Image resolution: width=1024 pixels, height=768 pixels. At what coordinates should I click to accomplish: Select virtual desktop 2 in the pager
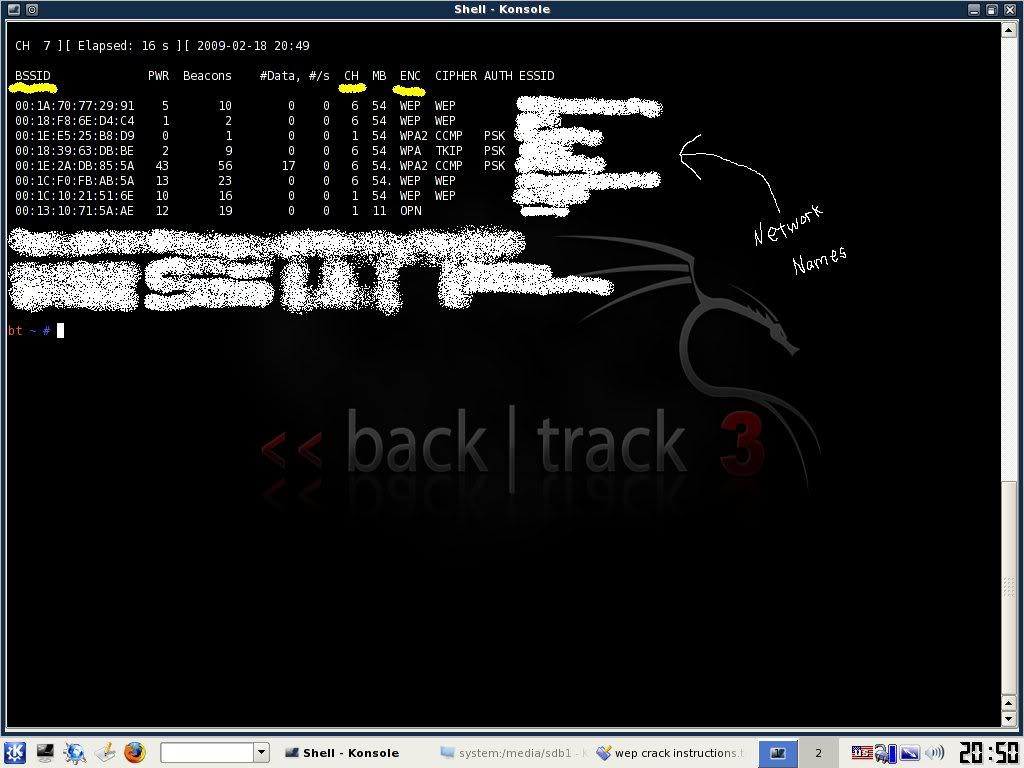click(818, 753)
